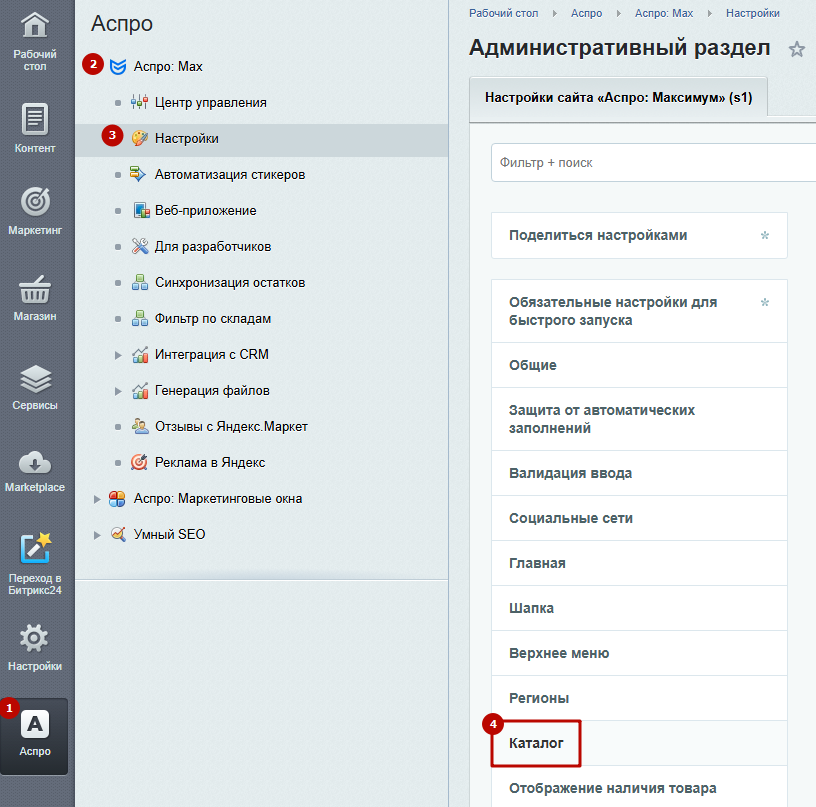Open Центр управления tree item

(x=210, y=103)
